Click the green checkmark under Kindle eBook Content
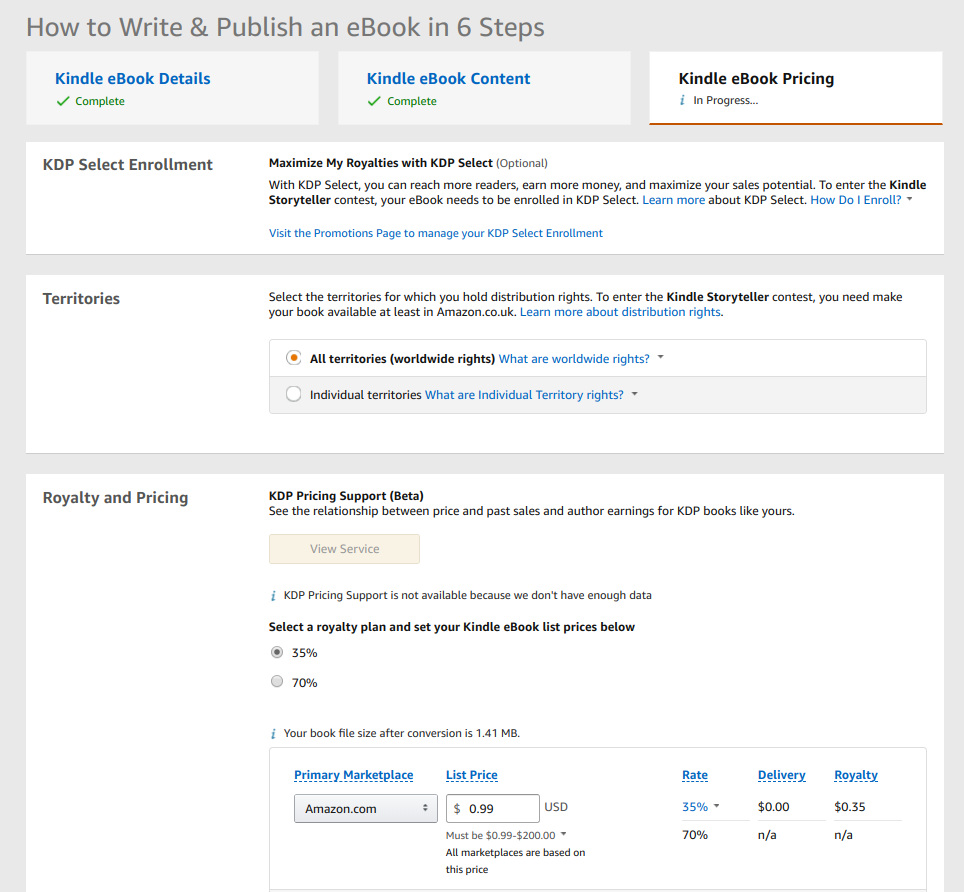The image size is (964, 892). [374, 101]
